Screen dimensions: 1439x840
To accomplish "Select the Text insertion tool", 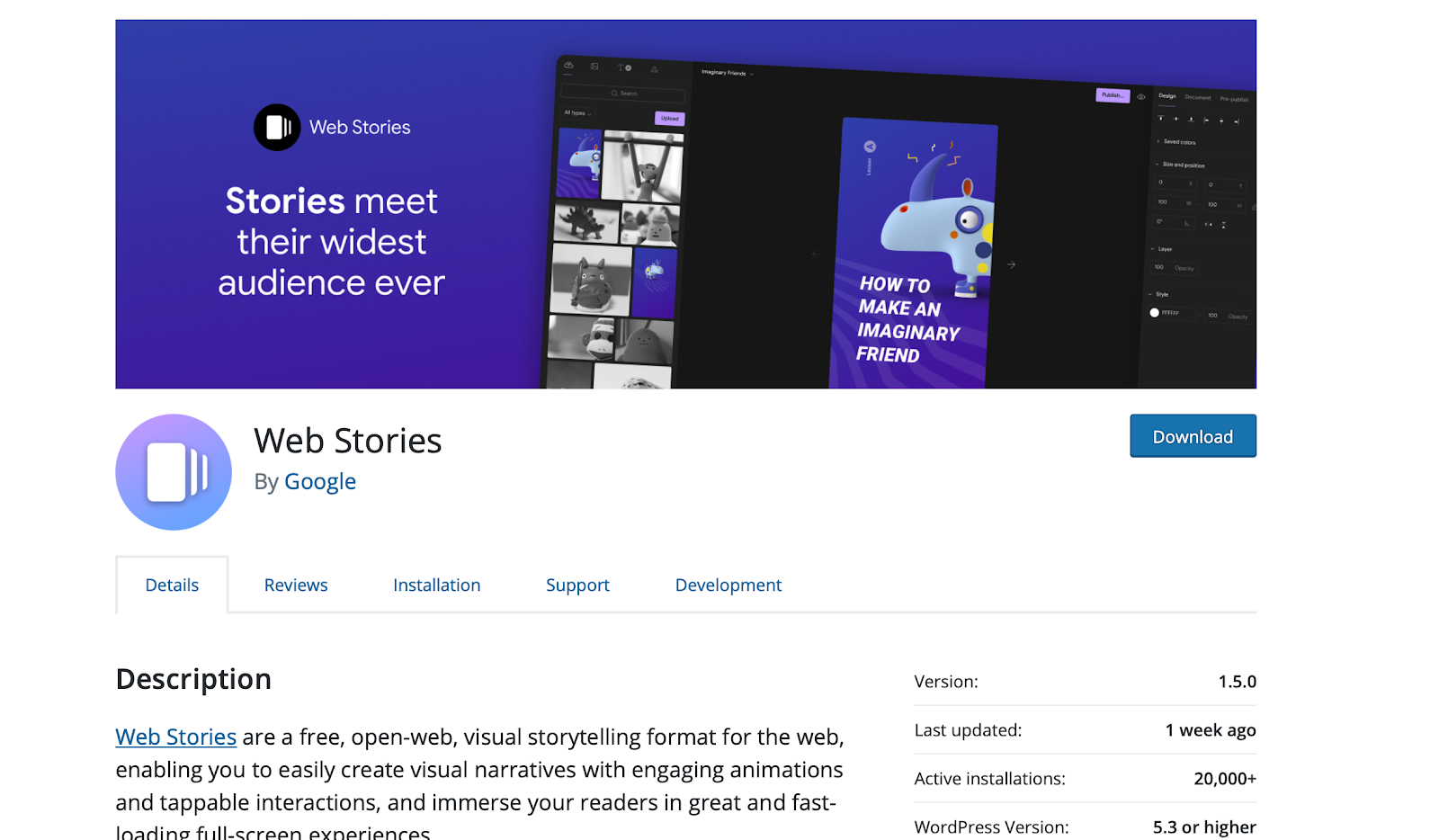I will 622,67.
